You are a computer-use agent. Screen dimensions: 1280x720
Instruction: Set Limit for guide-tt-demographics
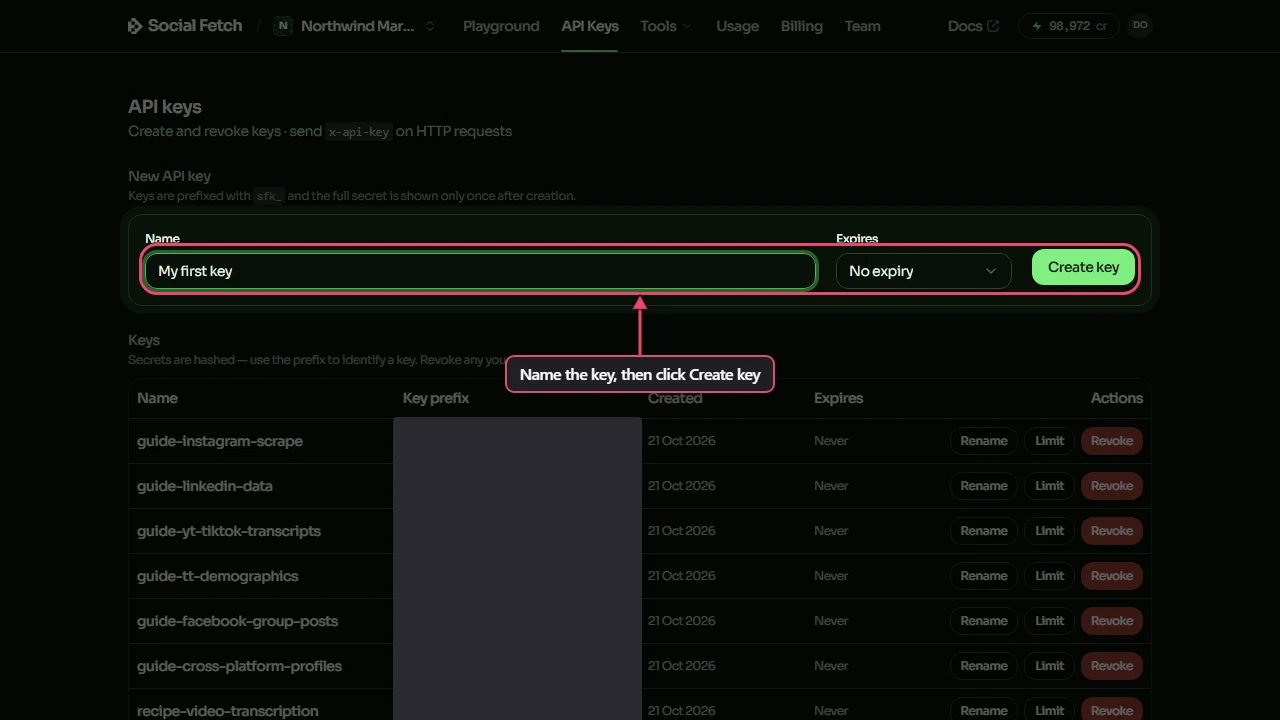(x=1050, y=576)
